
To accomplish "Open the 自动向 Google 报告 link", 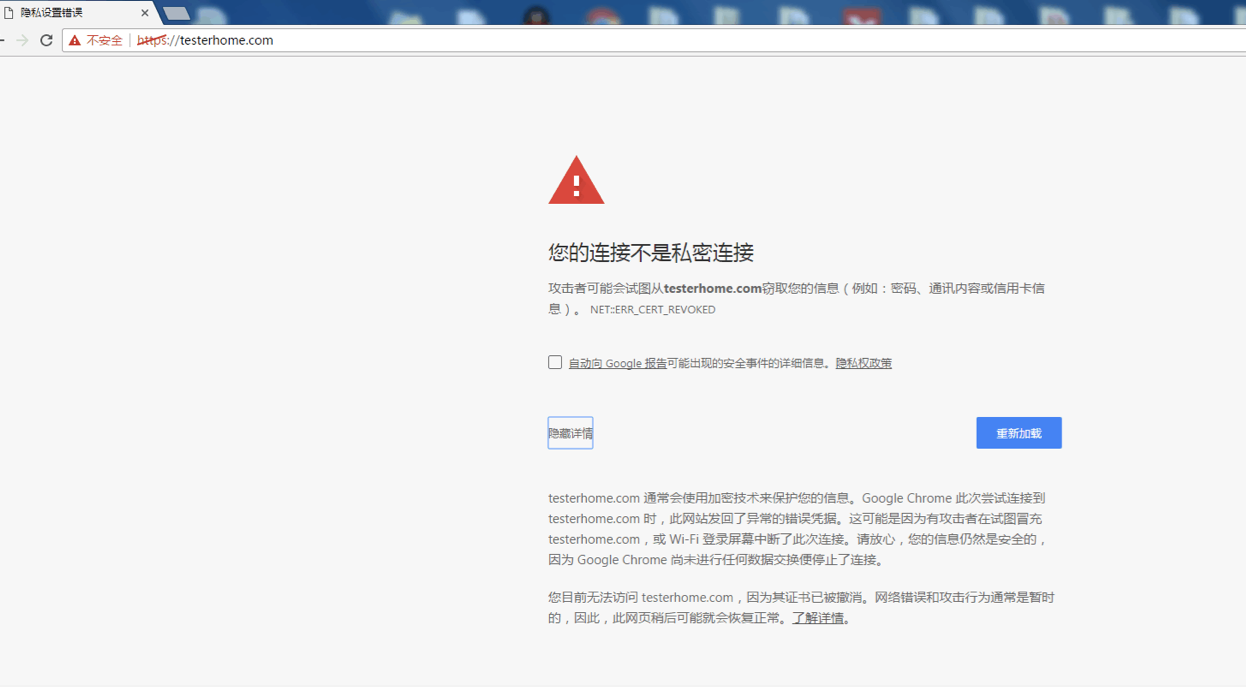I will [617, 363].
